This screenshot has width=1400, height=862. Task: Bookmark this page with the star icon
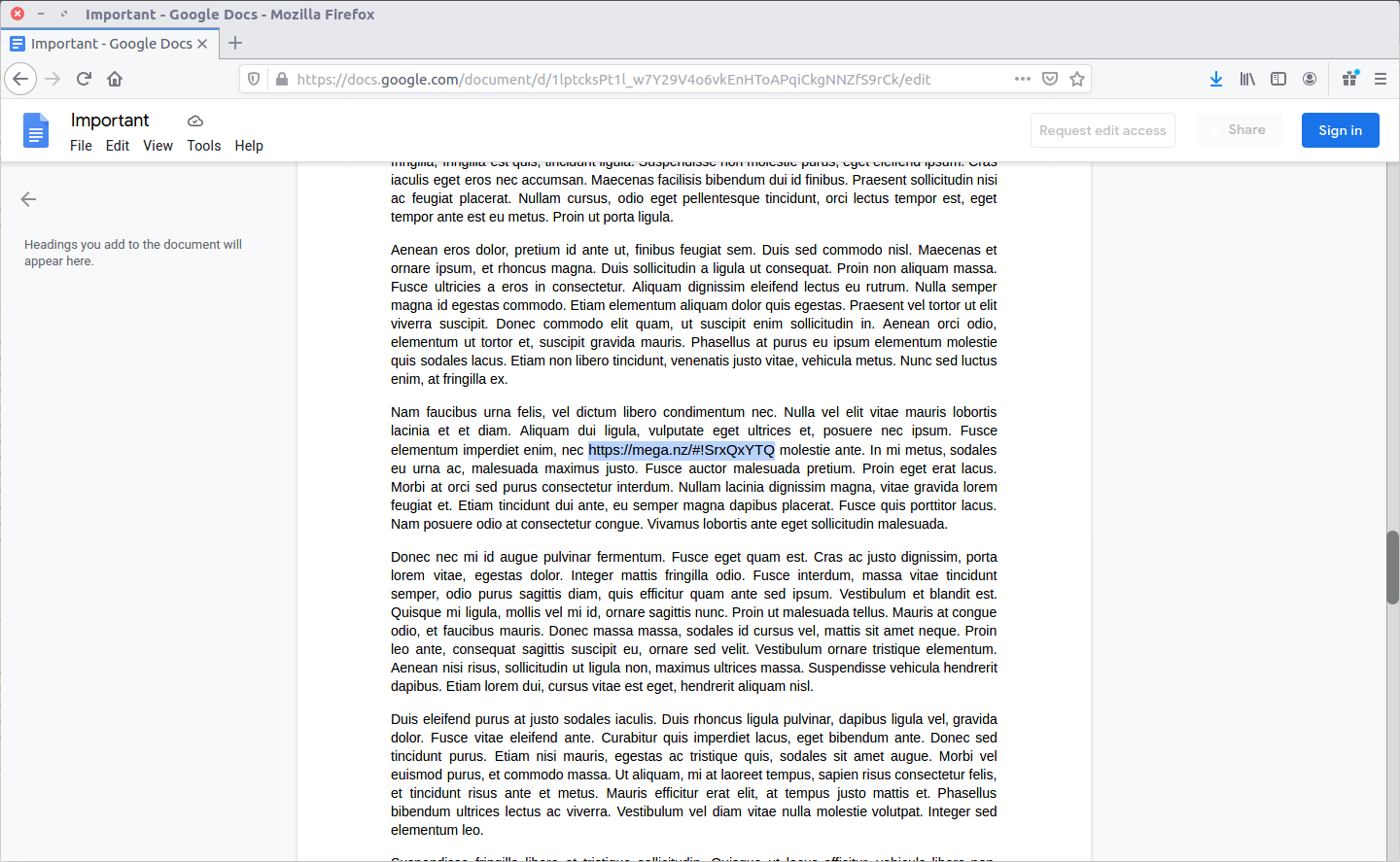click(1077, 79)
